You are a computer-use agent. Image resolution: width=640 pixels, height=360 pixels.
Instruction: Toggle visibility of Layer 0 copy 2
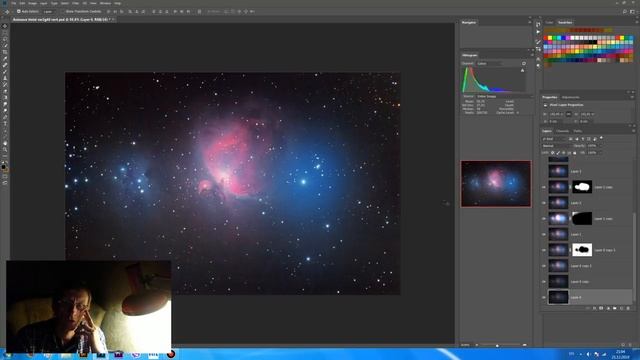544,266
